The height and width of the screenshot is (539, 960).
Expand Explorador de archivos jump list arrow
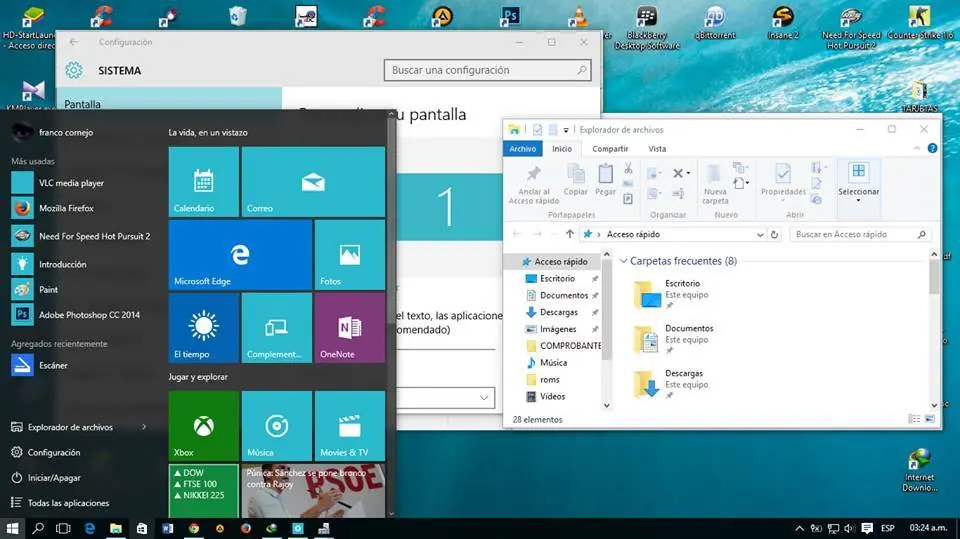[x=144, y=427]
